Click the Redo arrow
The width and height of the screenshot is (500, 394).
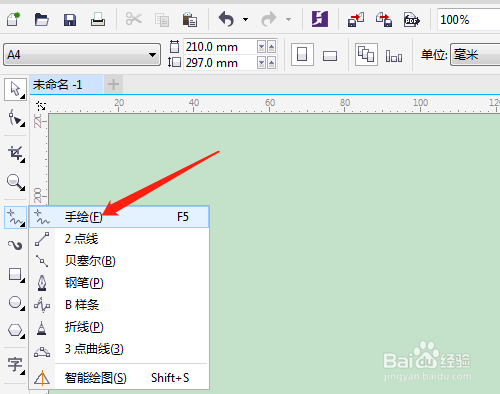click(269, 19)
